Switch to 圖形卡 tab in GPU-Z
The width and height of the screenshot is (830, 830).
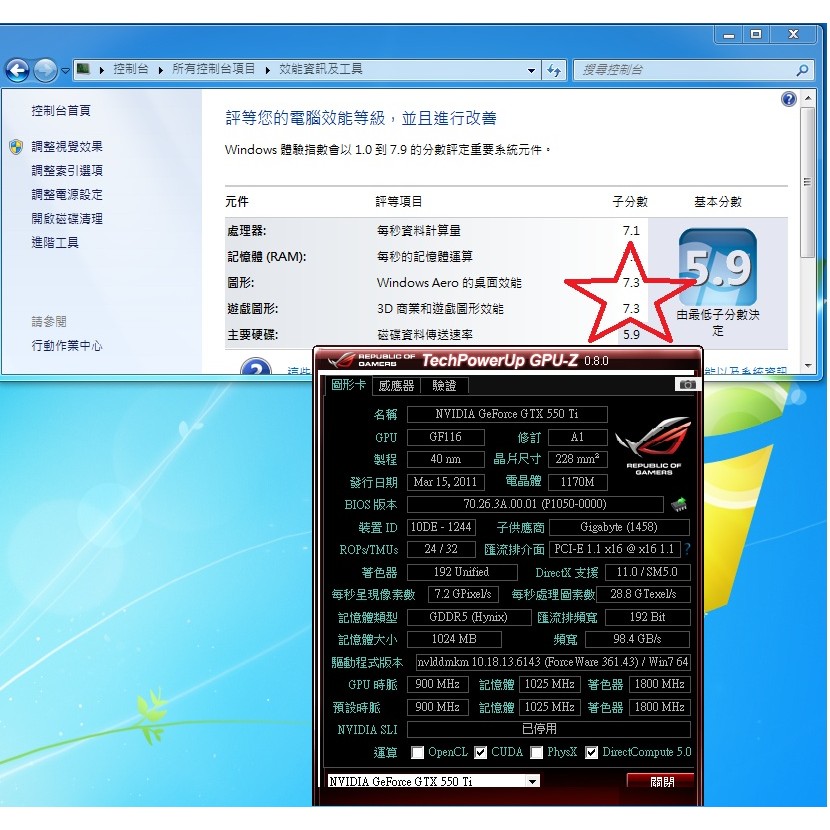click(x=348, y=385)
